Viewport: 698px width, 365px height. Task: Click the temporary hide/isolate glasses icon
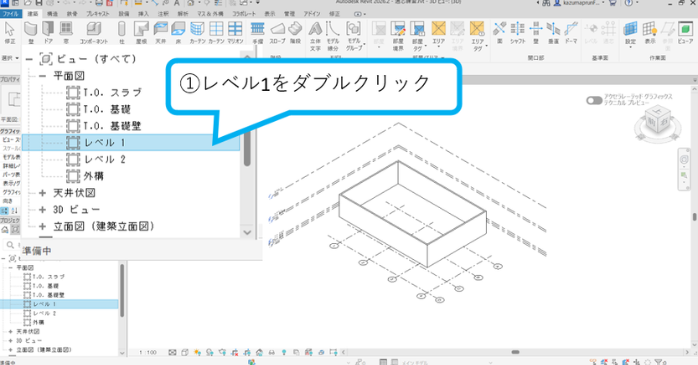(x=272, y=352)
